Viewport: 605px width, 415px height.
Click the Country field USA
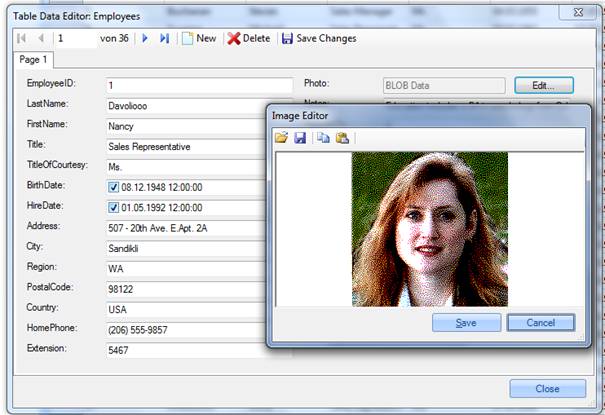pyautogui.click(x=186, y=309)
